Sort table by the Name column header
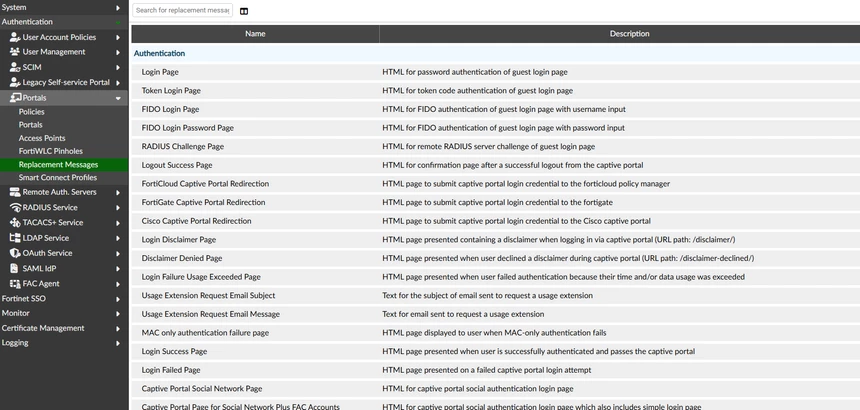Image resolution: width=860 pixels, height=410 pixels. click(255, 34)
